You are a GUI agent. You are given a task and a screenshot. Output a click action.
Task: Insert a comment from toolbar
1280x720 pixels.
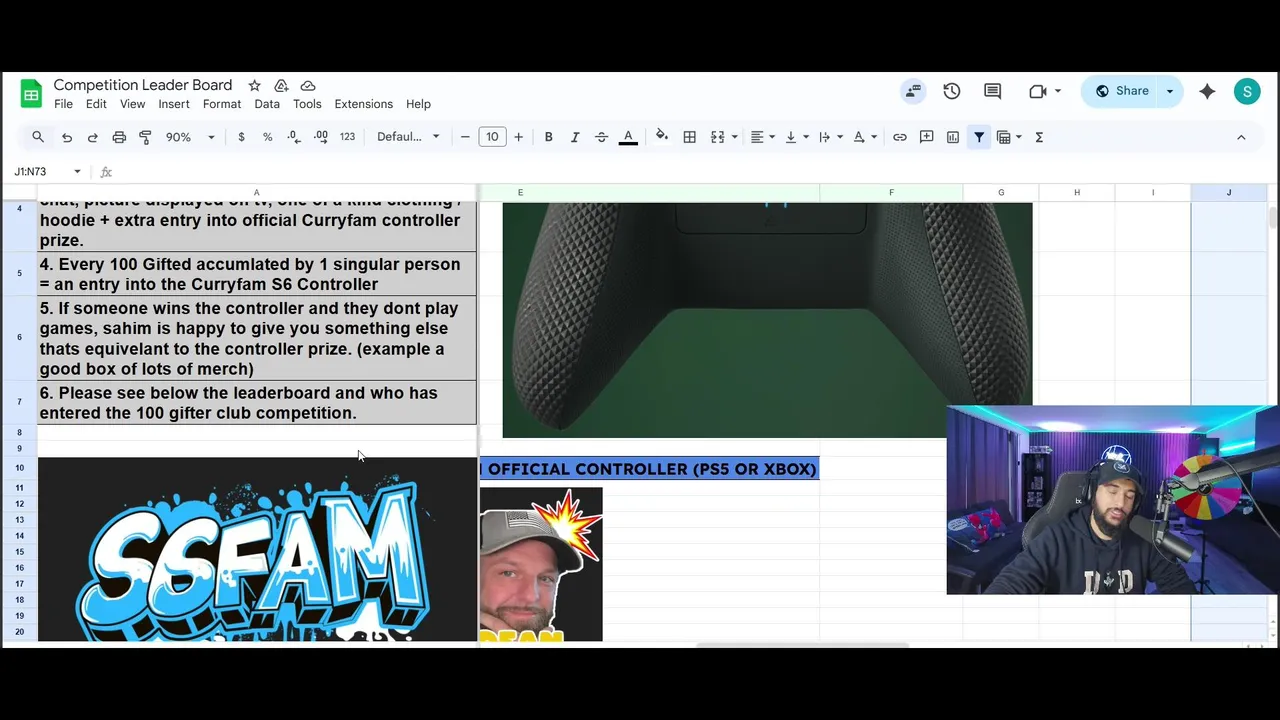926,137
